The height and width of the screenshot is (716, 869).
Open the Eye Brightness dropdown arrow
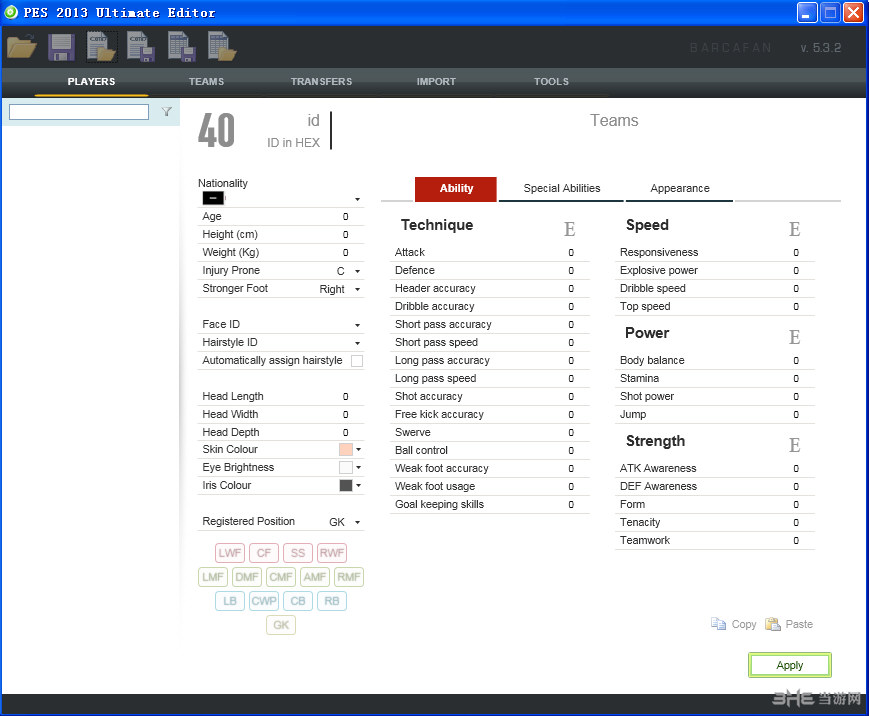(359, 467)
